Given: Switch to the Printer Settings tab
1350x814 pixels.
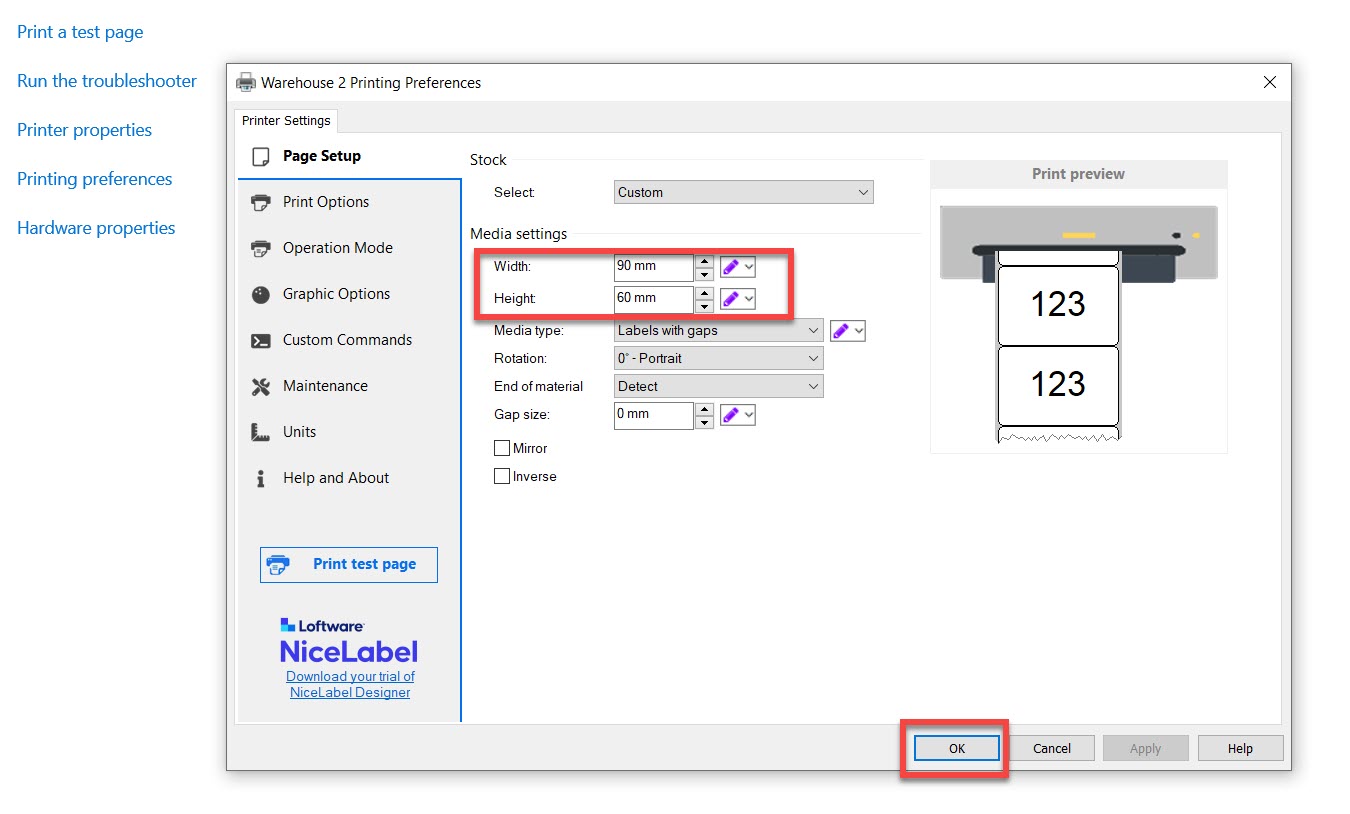Looking at the screenshot, I should click(286, 121).
